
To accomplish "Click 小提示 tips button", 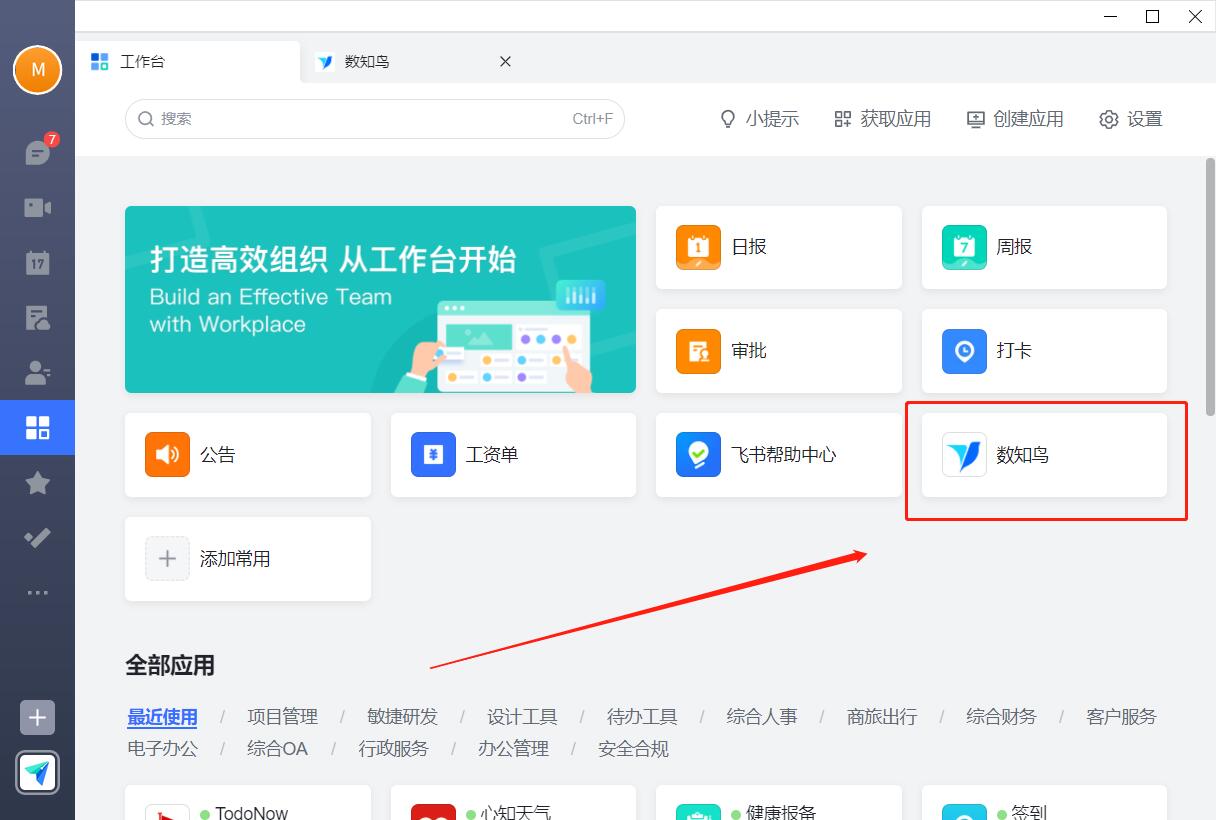I will [759, 119].
